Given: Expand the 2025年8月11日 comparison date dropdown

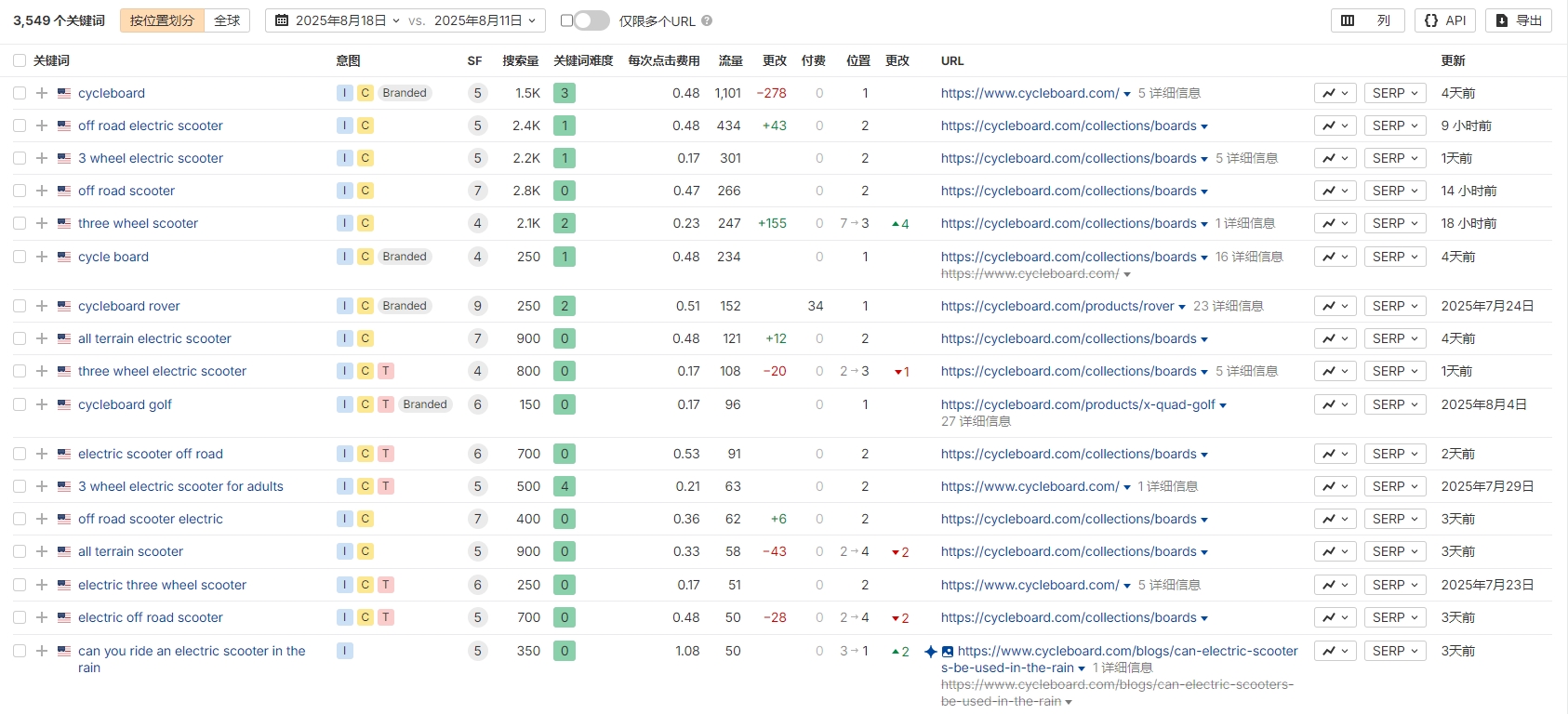Looking at the screenshot, I should pyautogui.click(x=485, y=20).
